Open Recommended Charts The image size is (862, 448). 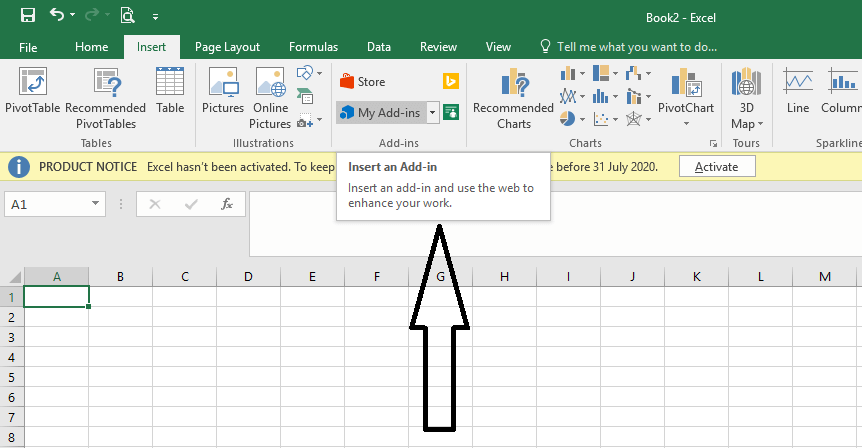513,99
